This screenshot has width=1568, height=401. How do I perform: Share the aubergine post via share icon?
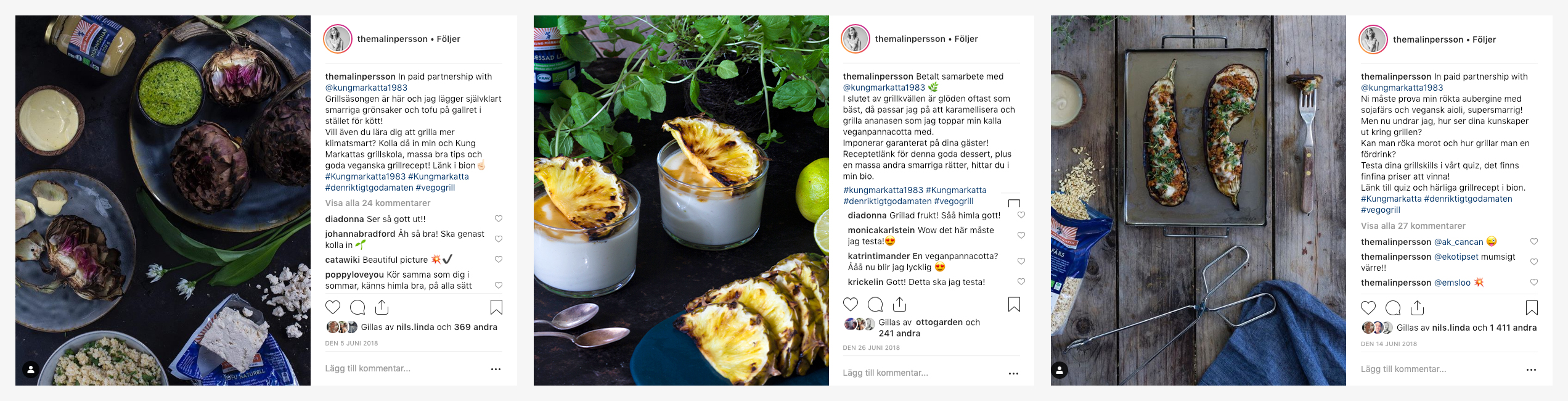tap(1418, 307)
